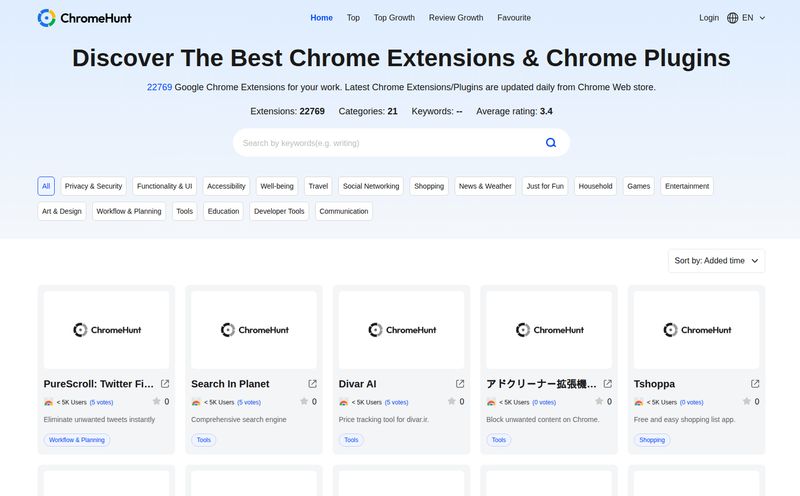Screen dimensions: 800x496
Task: Open the Sort by: Added time dropdown
Action: [x=716, y=261]
